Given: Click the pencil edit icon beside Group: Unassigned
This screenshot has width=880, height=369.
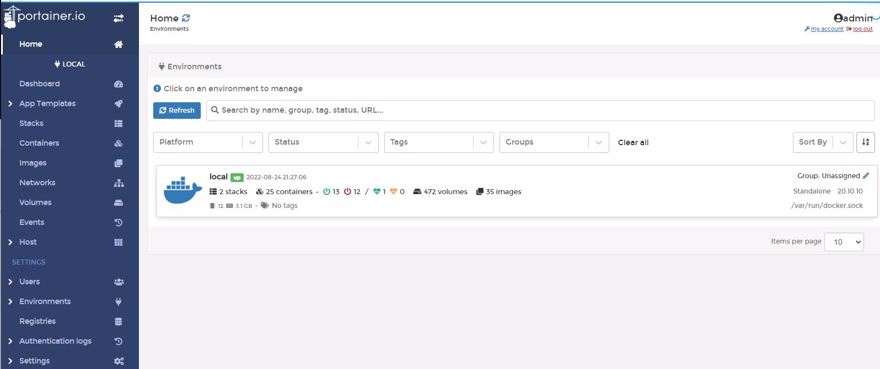Looking at the screenshot, I should point(866,176).
